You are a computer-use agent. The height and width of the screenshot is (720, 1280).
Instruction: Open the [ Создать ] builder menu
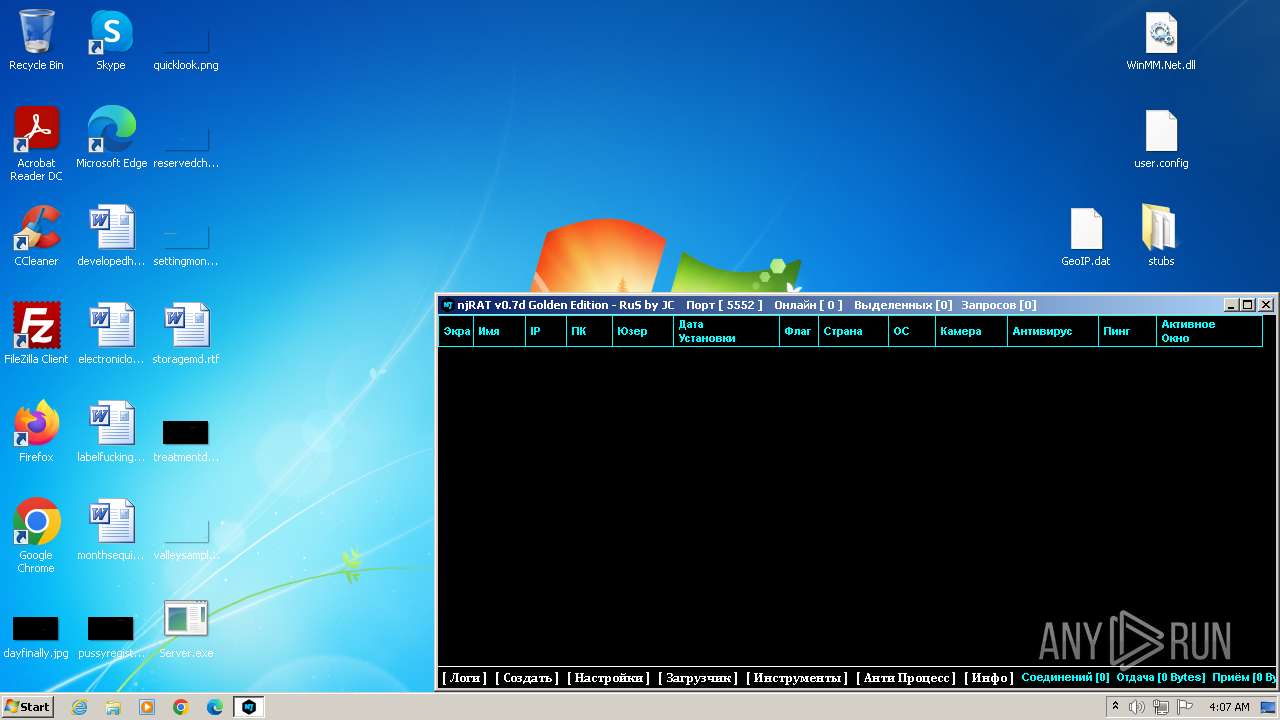[527, 678]
